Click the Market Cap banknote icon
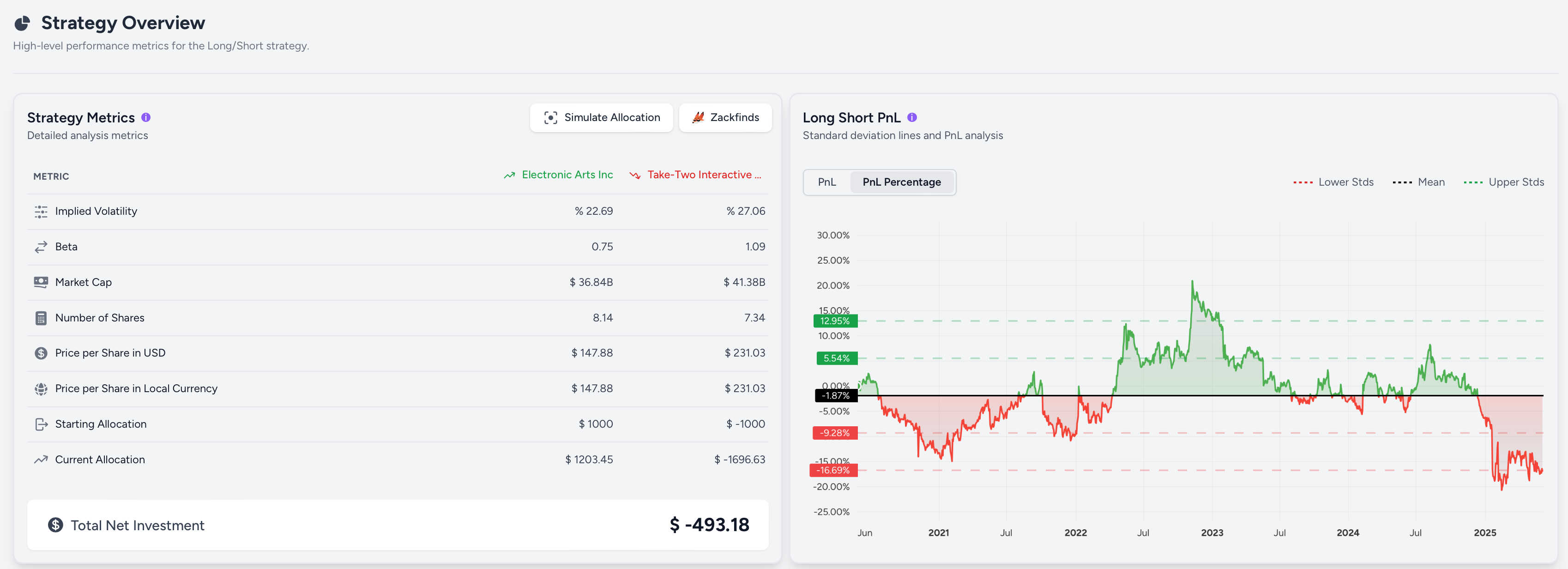Viewport: 1568px width, 569px height. point(41,282)
